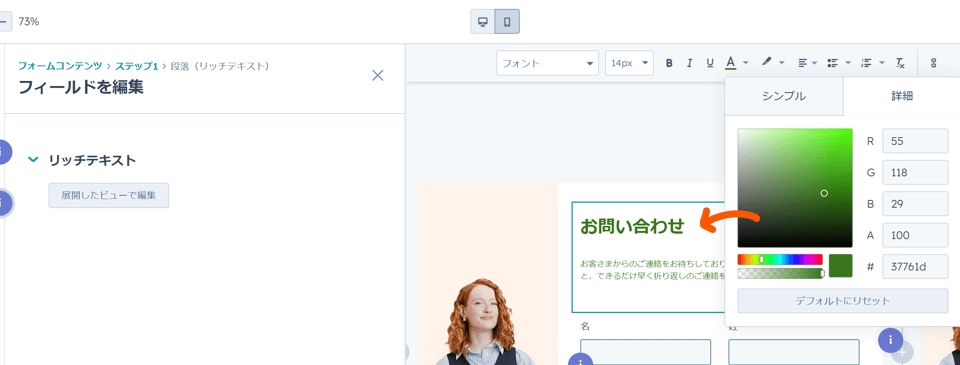Click the 73% zoom level text
This screenshot has width=960, height=365.
point(29,21)
